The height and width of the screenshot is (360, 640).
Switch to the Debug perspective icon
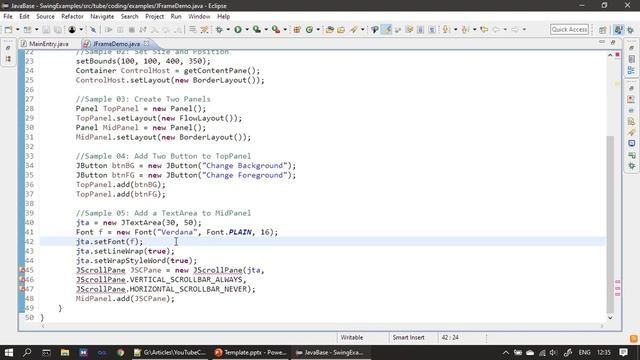631,30
